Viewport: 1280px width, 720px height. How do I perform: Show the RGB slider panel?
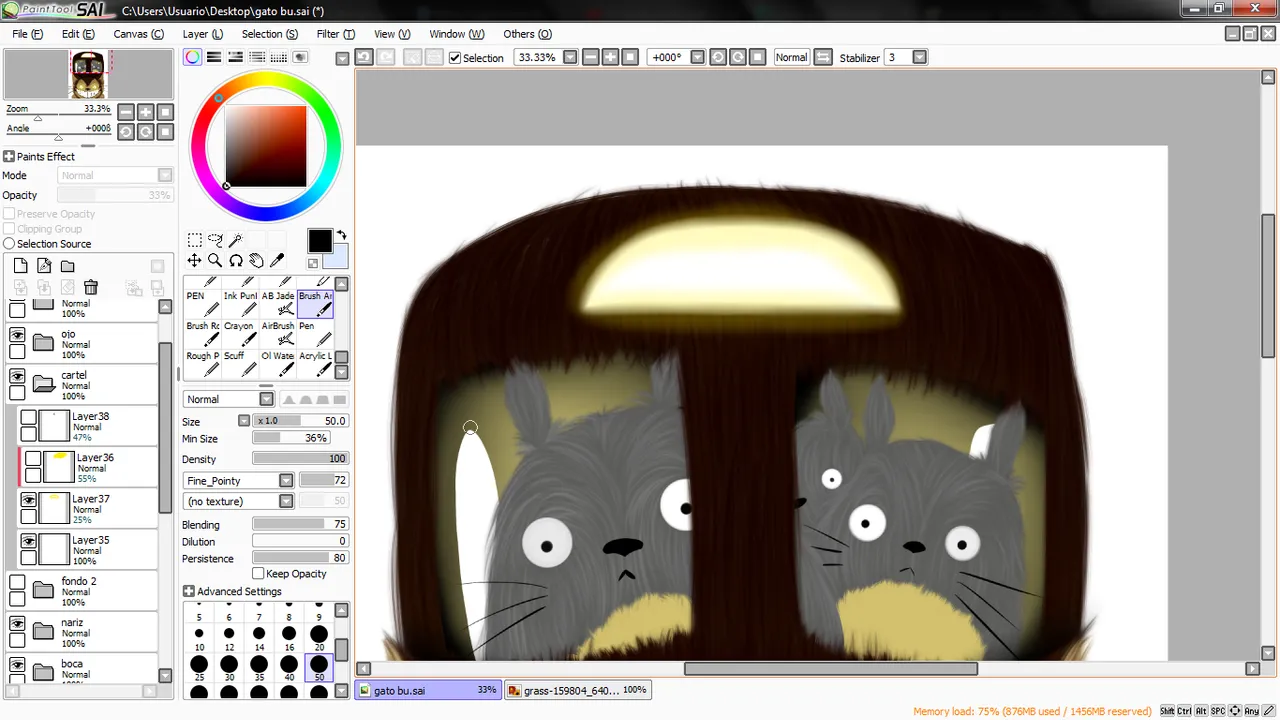(214, 58)
